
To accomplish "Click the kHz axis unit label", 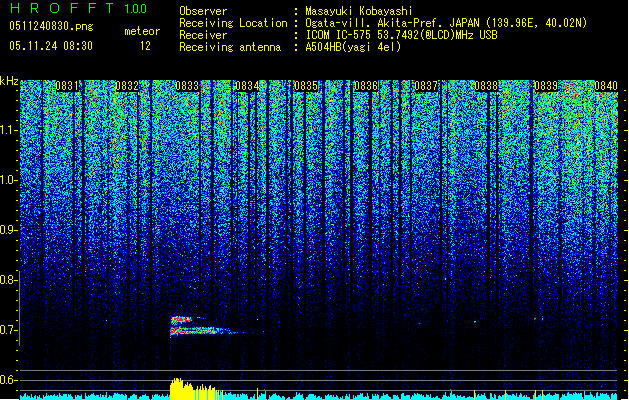I will (x=9, y=81).
